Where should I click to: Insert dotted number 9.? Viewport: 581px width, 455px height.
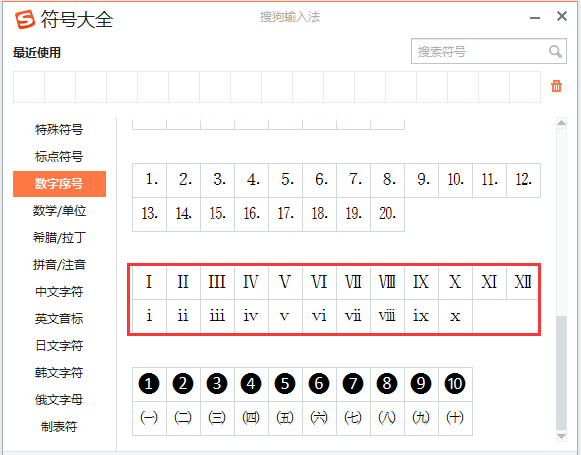(x=421, y=180)
